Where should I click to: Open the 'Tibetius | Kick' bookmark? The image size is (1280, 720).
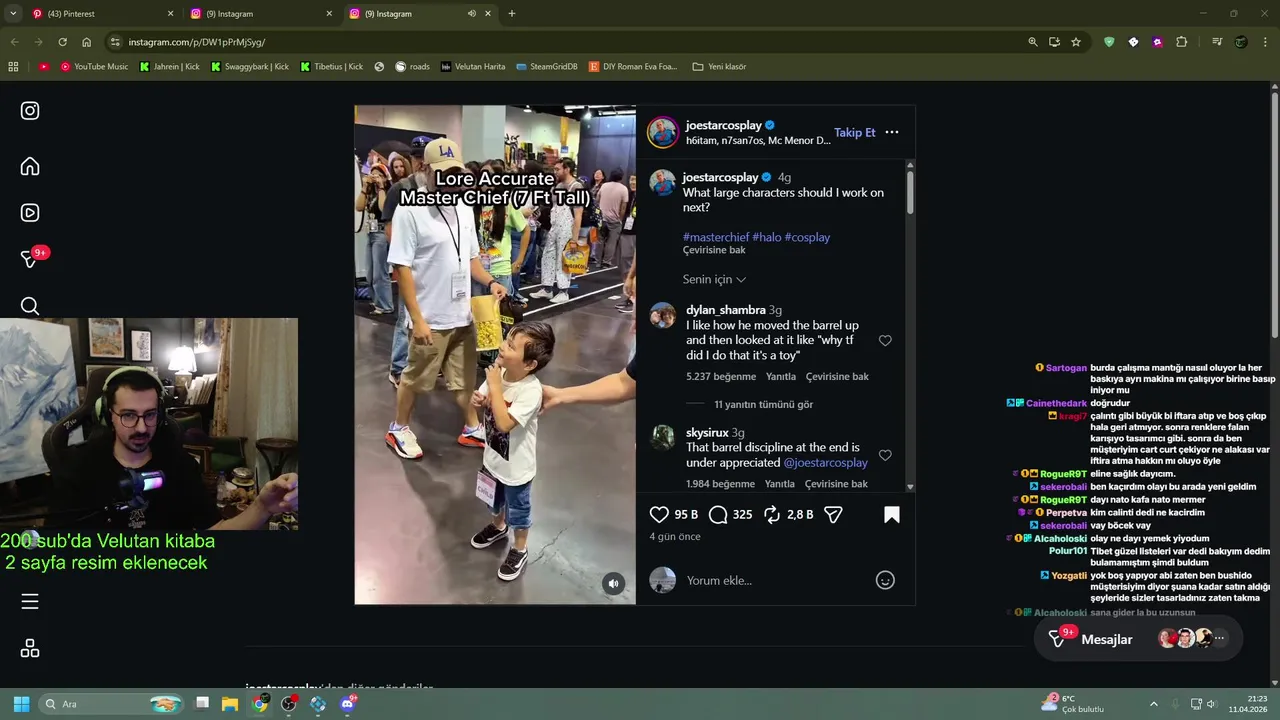[332, 67]
